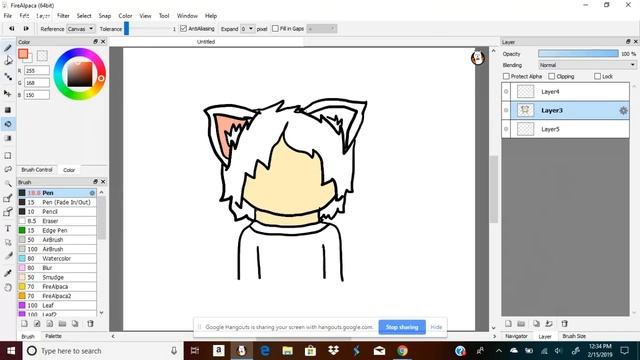
Task: Choose the Gradient tool in left toolbar
Action: pyautogui.click(x=8, y=138)
